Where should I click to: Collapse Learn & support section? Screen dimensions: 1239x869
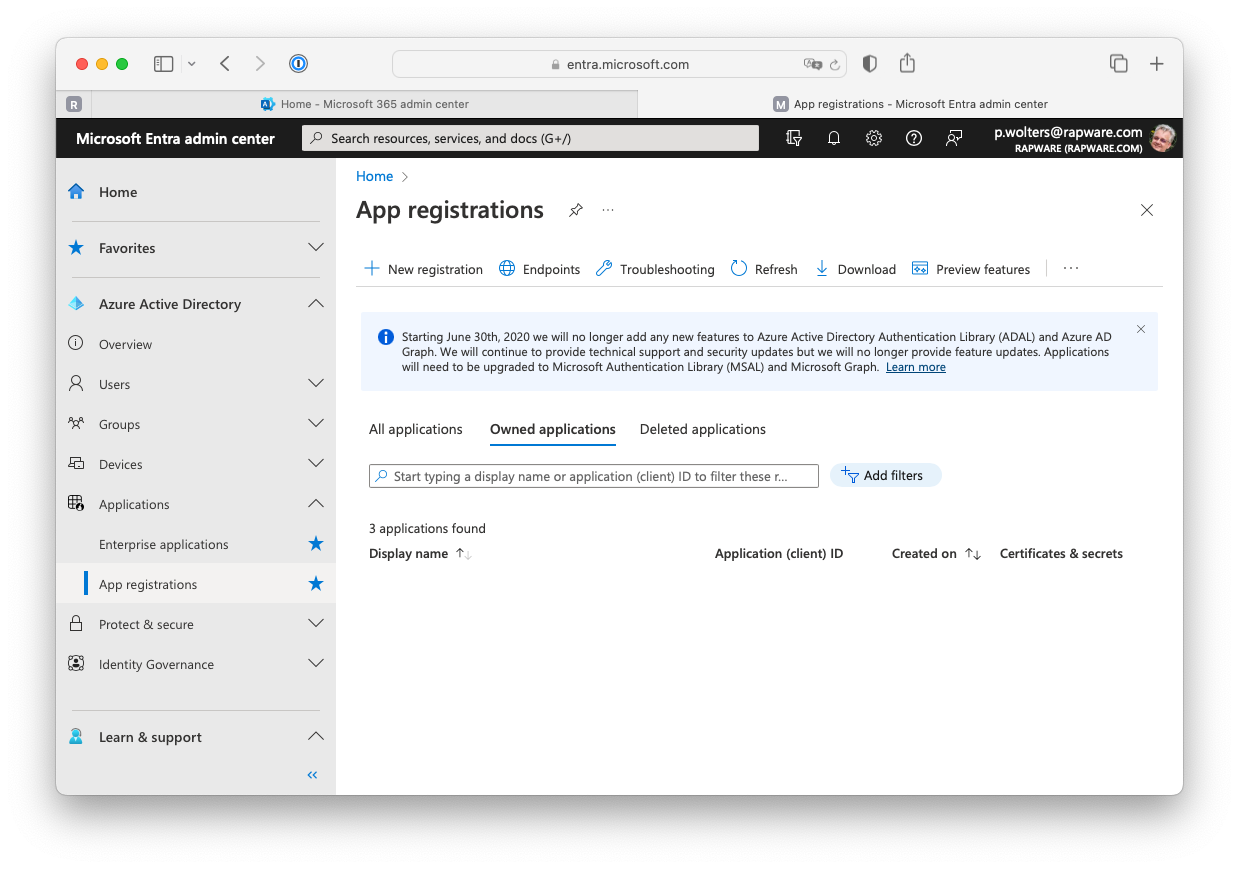tap(316, 737)
